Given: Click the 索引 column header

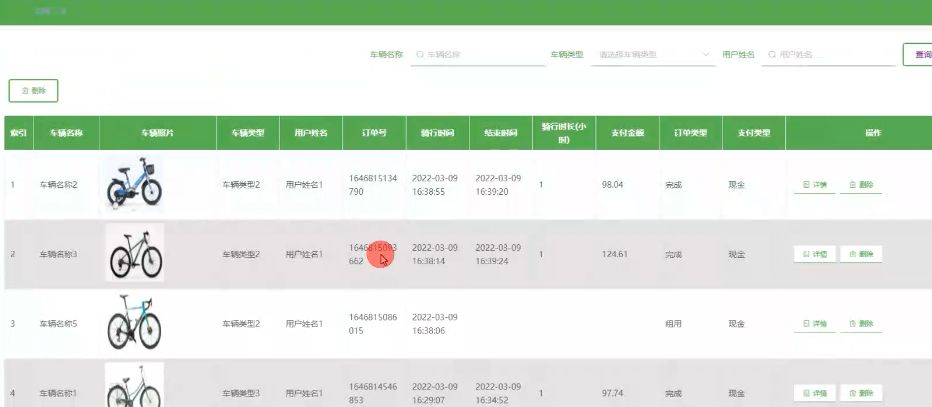Looking at the screenshot, I should [x=18, y=133].
